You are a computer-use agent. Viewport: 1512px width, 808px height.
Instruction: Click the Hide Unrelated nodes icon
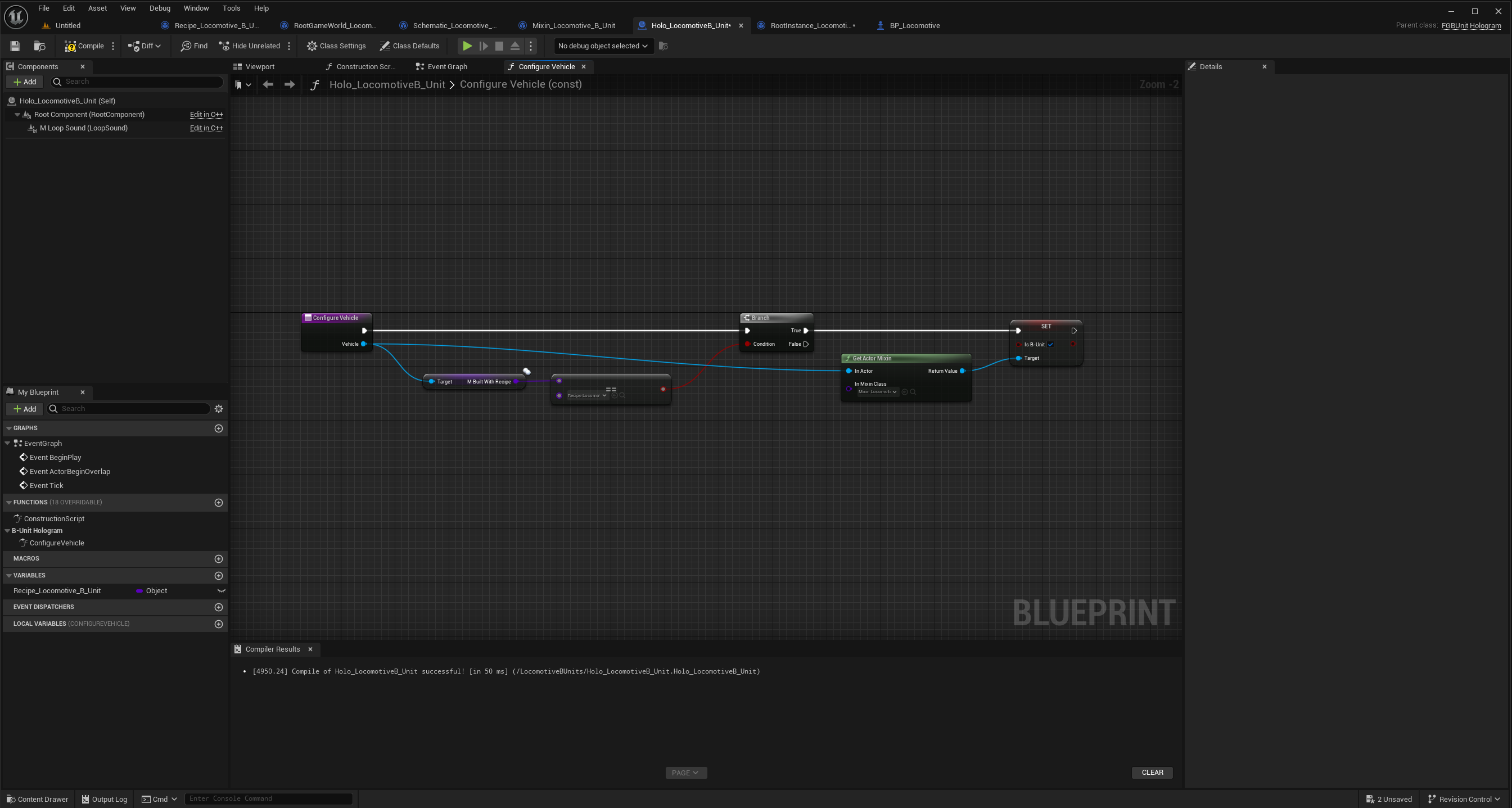pos(224,46)
